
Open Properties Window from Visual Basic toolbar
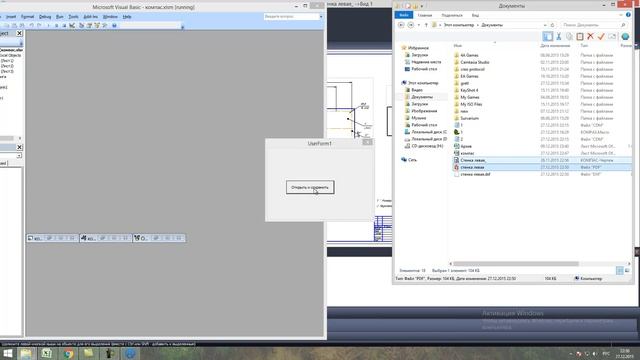pos(89,25)
